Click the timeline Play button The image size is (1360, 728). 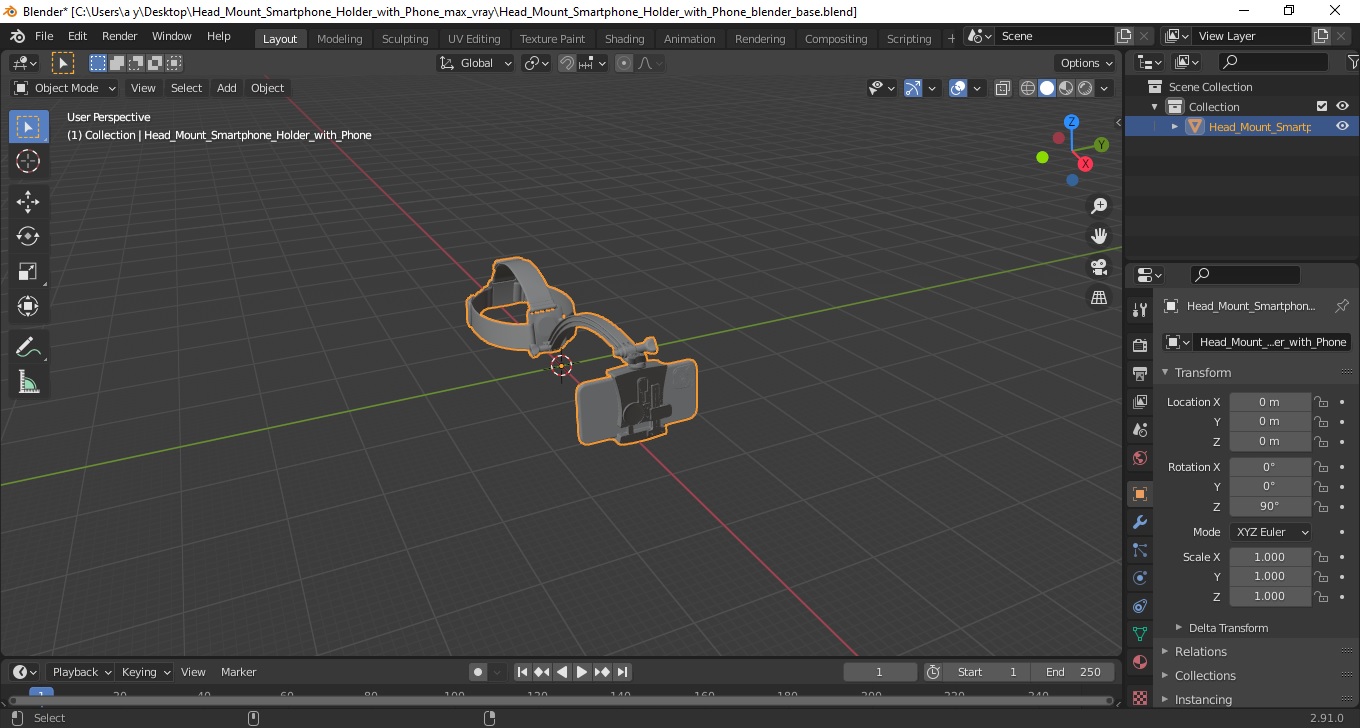tap(582, 672)
